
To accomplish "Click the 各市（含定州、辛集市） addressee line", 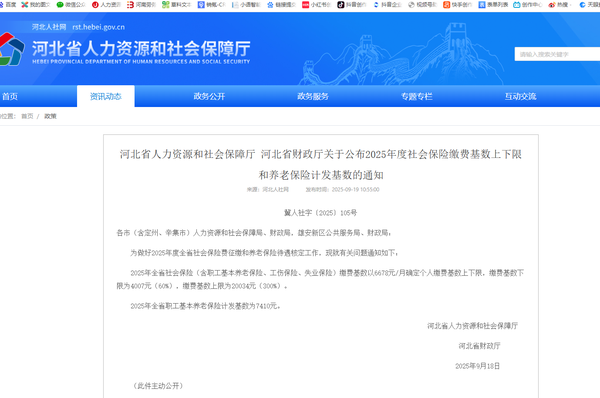I will (254, 233).
